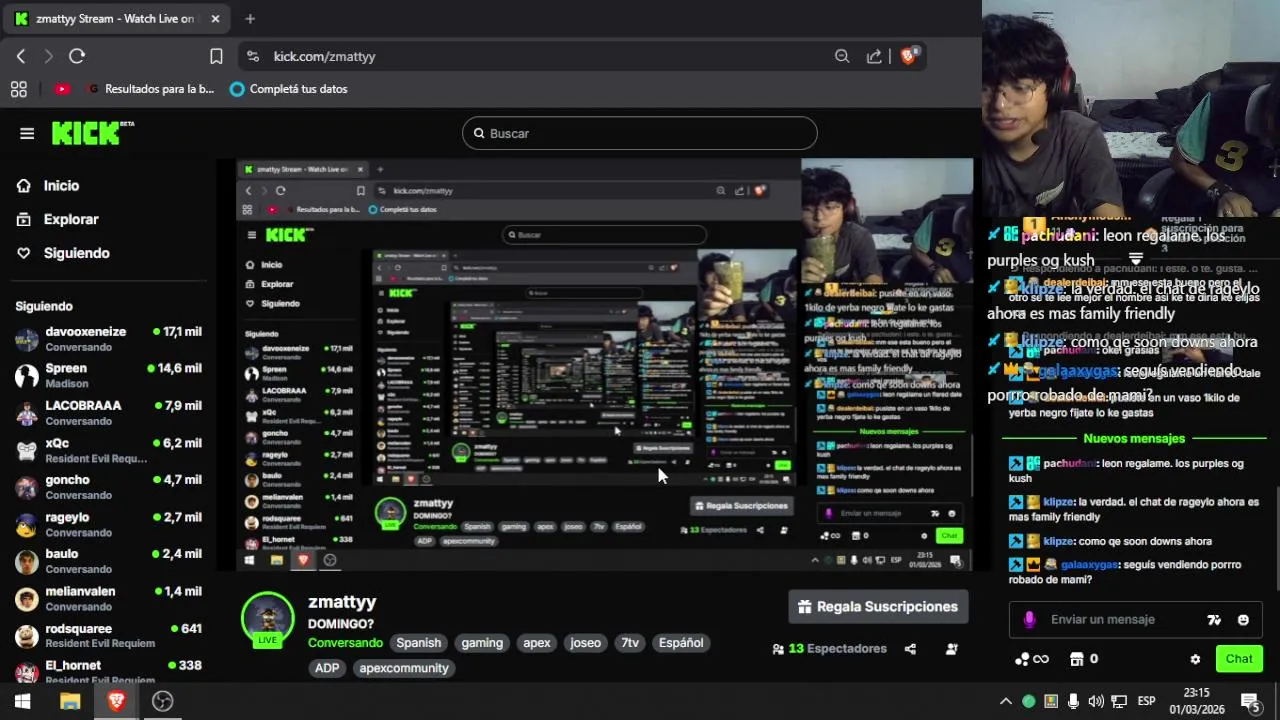The height and width of the screenshot is (720, 1280).
Task: Expand hidden system tray icons chevron
Action: tap(1006, 701)
